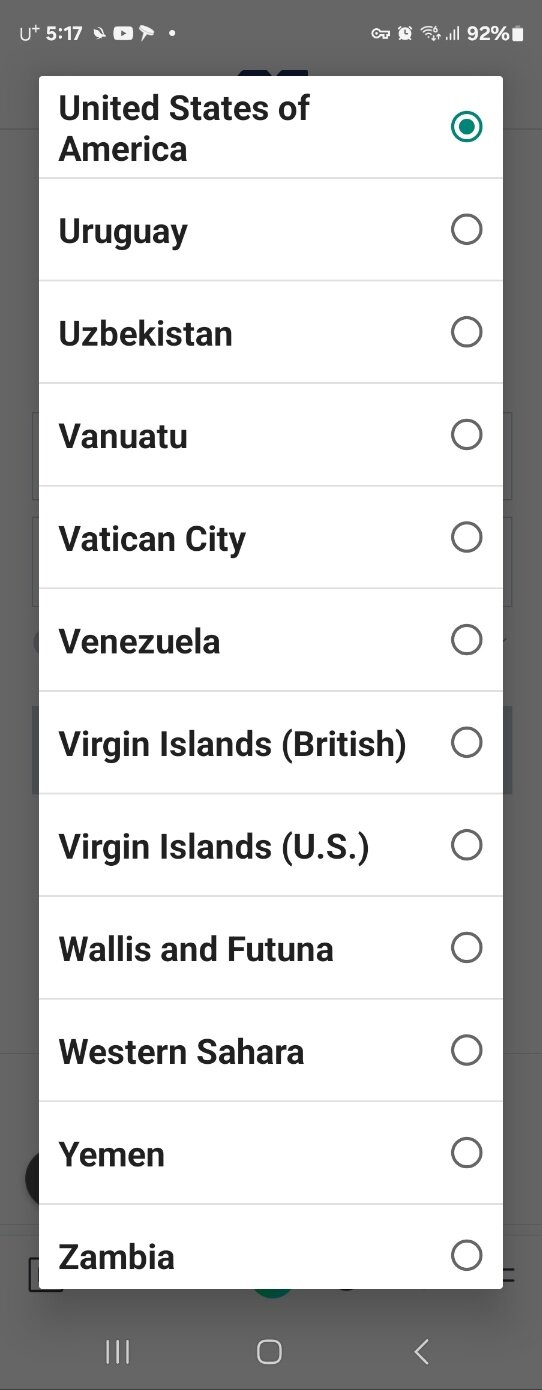The image size is (542, 1390).
Task: Choose Venezuela radio button
Action: click(466, 640)
